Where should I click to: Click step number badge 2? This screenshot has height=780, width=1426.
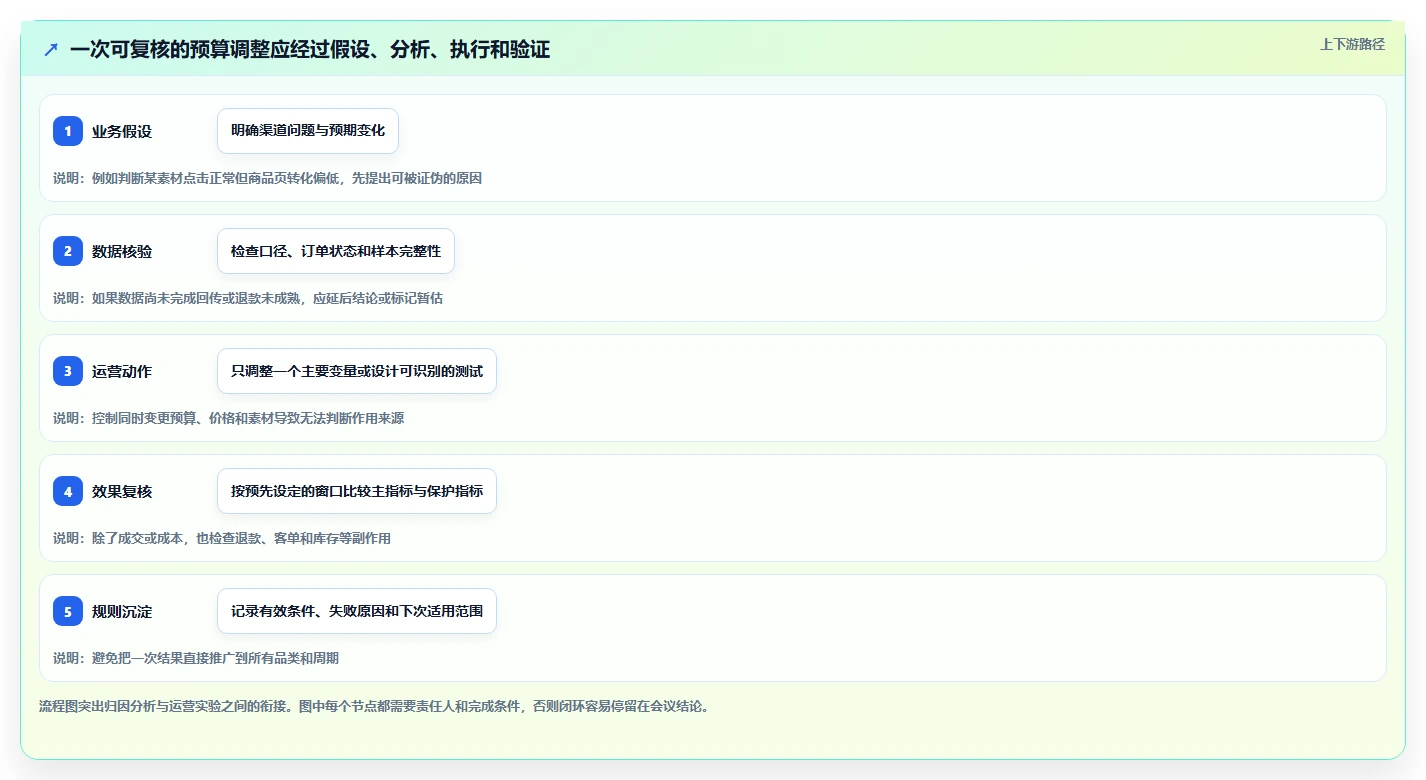tap(68, 251)
